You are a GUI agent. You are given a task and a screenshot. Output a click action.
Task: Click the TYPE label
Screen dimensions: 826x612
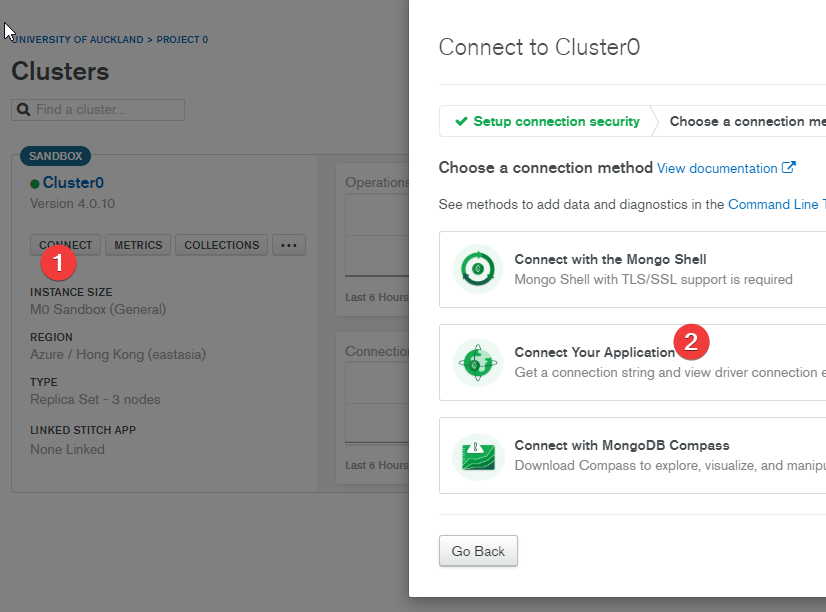[44, 382]
